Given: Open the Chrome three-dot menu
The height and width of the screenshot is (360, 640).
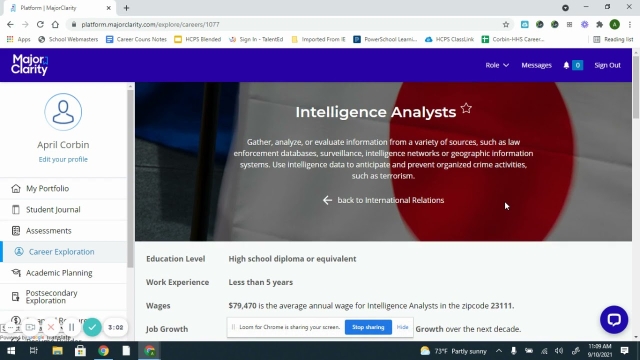Looking at the screenshot, I should [630, 24].
